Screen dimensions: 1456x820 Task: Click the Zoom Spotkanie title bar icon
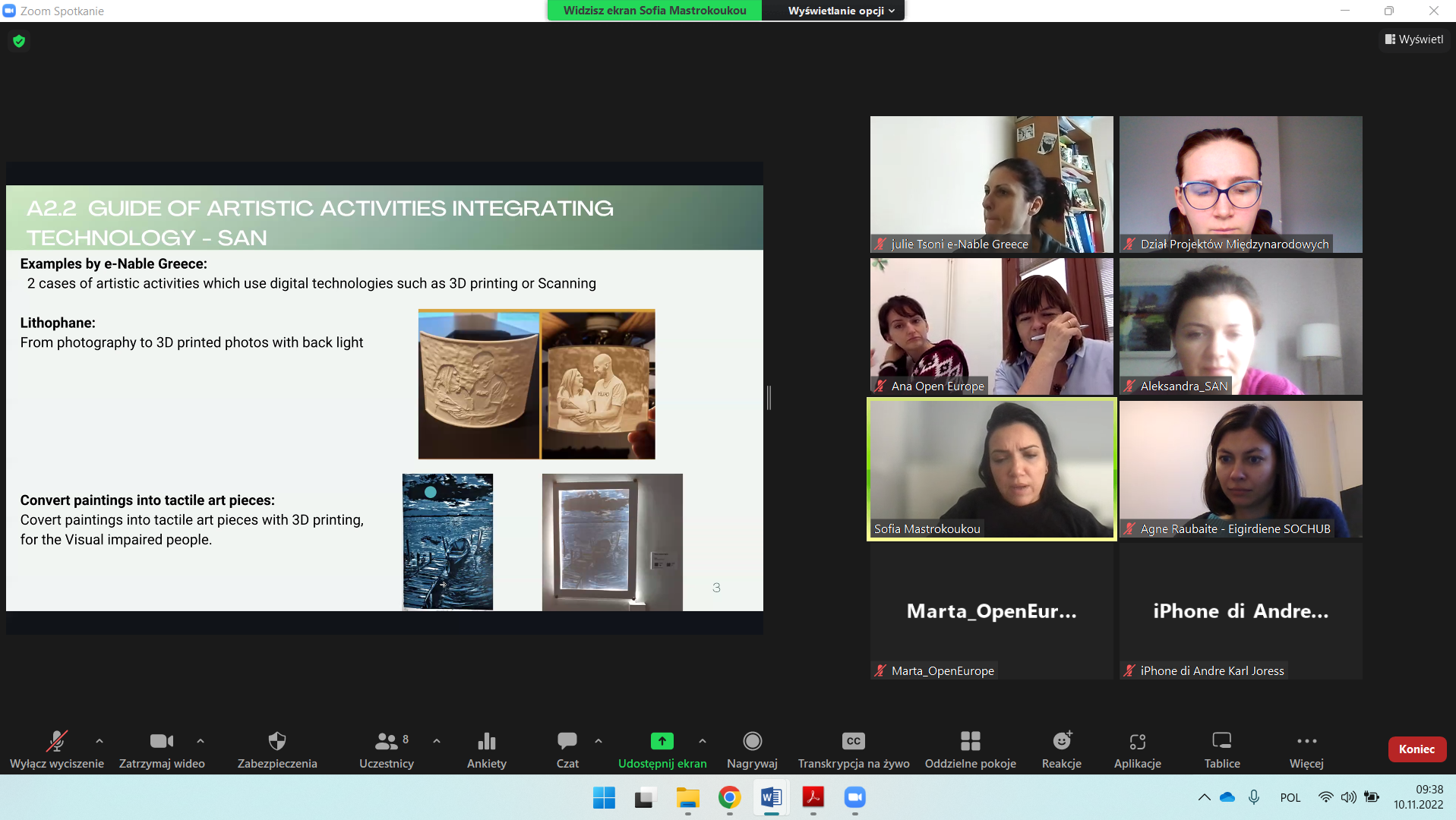point(9,11)
